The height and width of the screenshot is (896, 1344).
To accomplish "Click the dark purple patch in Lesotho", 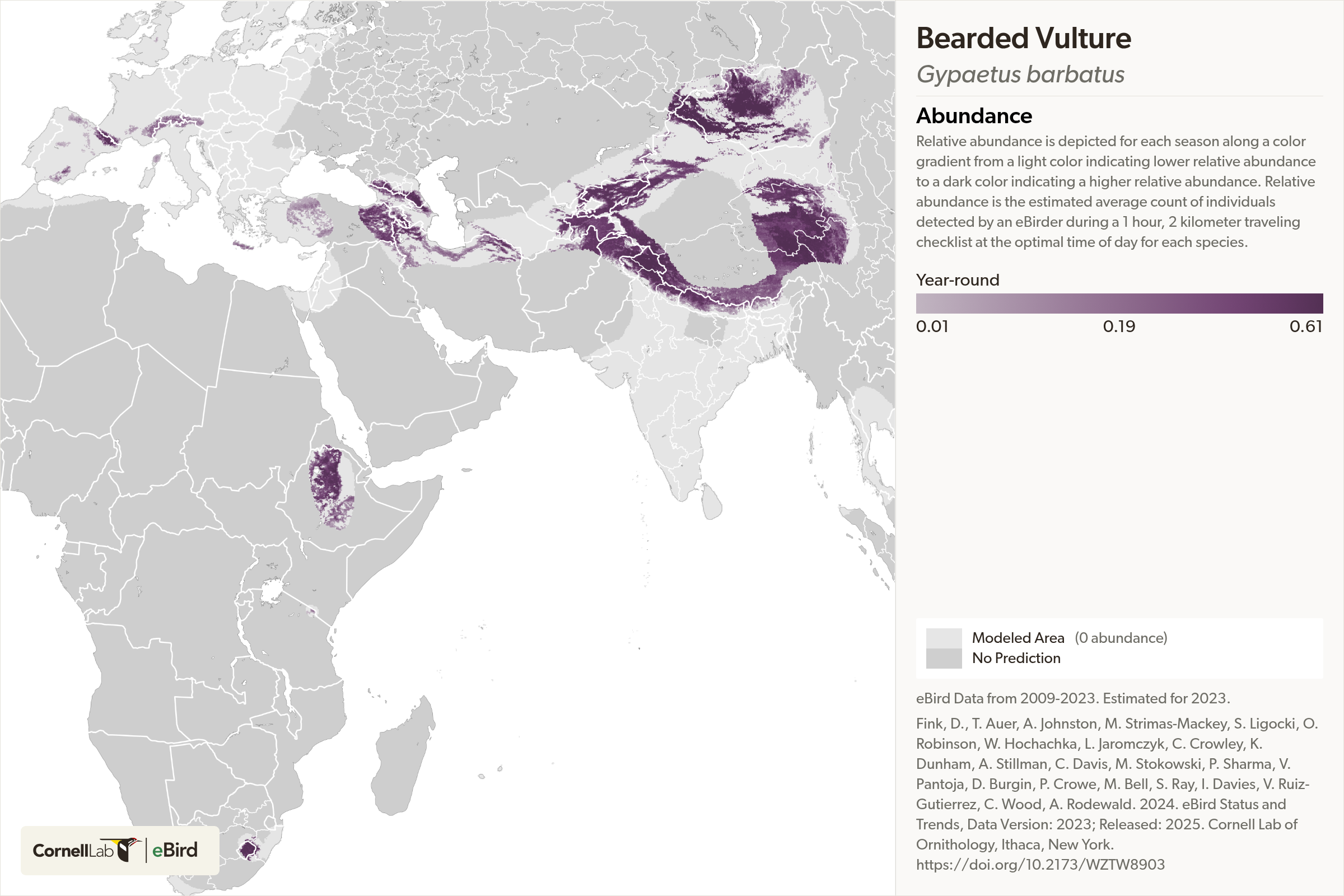I will pos(249,849).
